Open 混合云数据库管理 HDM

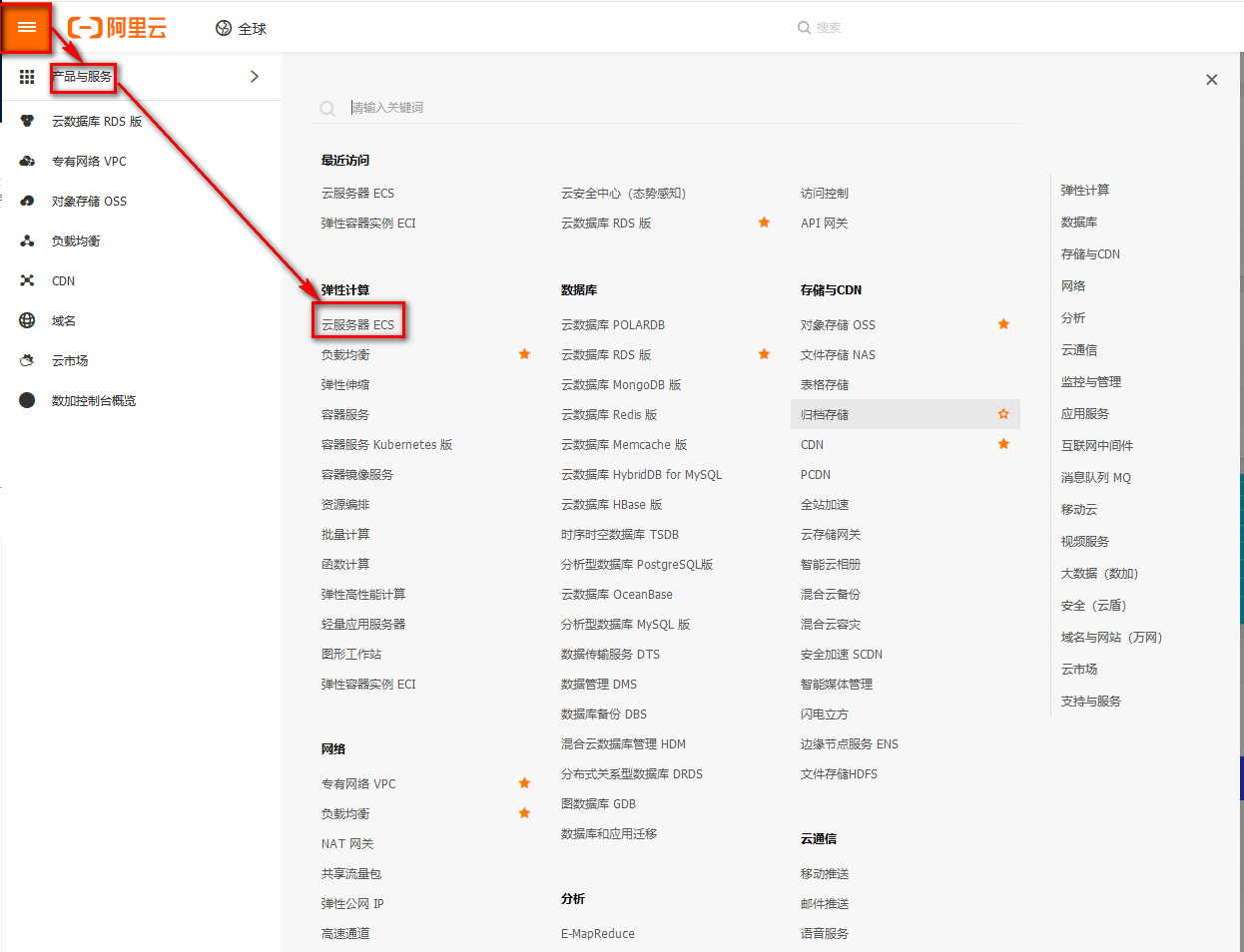point(623,743)
